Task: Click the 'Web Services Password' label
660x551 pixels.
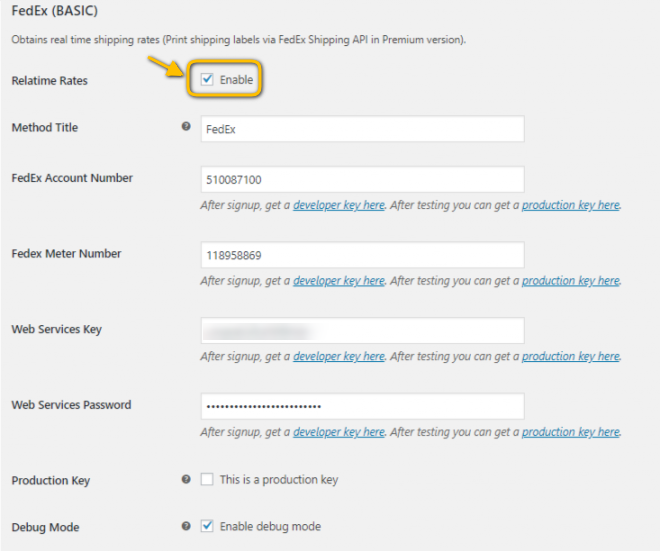Action: (x=71, y=405)
